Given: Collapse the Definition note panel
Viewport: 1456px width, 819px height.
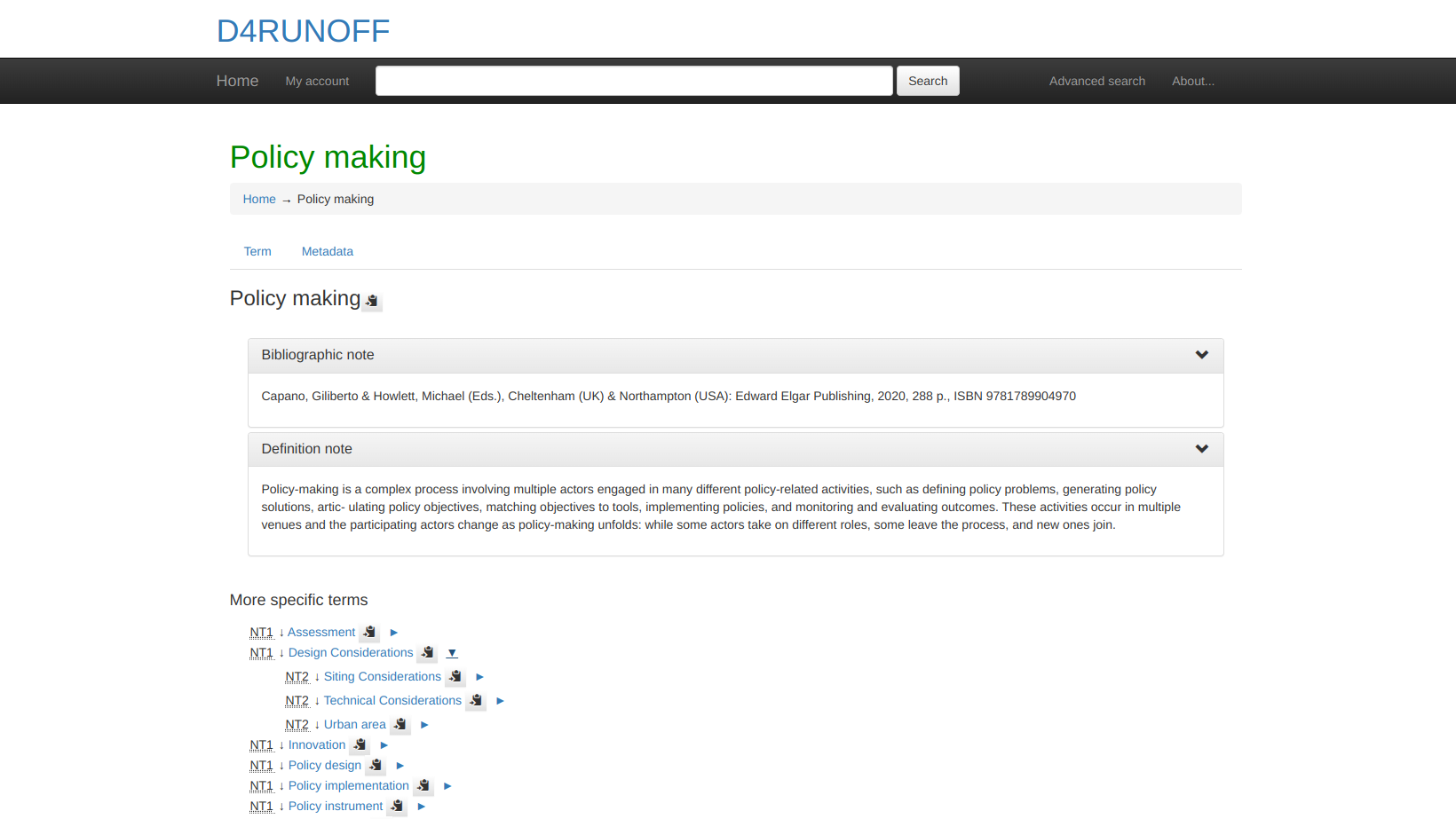Looking at the screenshot, I should 1201,449.
